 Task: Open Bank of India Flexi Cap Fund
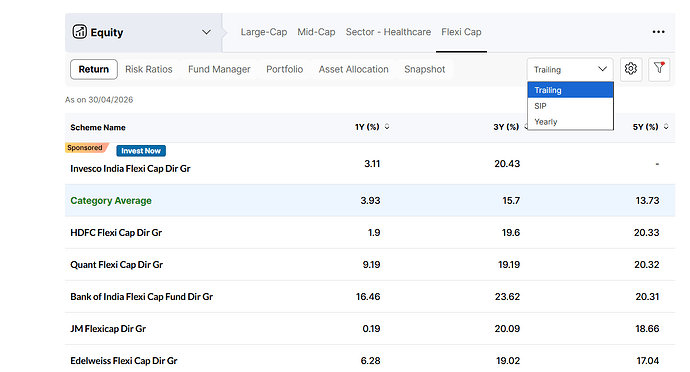click(x=142, y=297)
